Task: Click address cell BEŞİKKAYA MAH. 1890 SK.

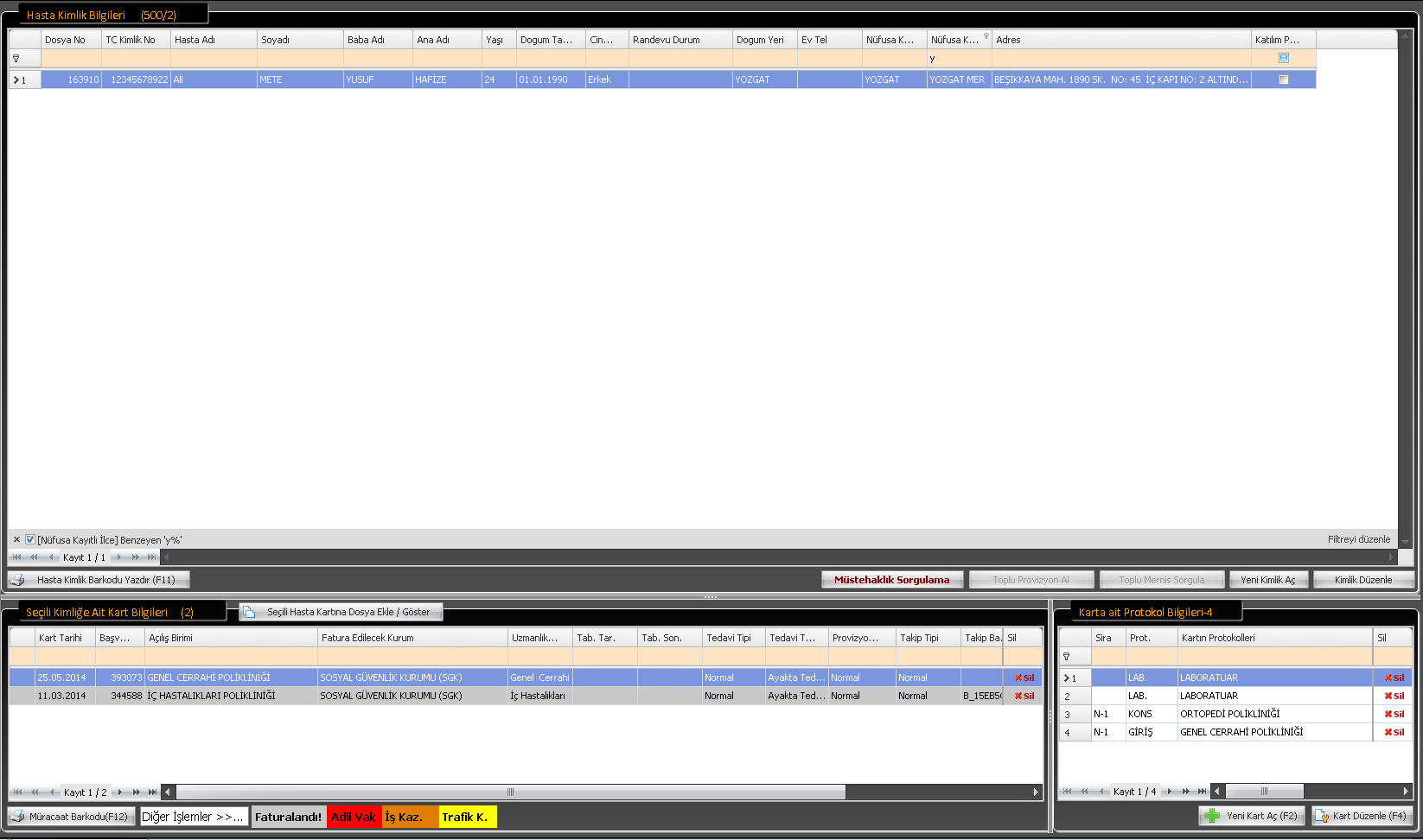Action: 1121,80
